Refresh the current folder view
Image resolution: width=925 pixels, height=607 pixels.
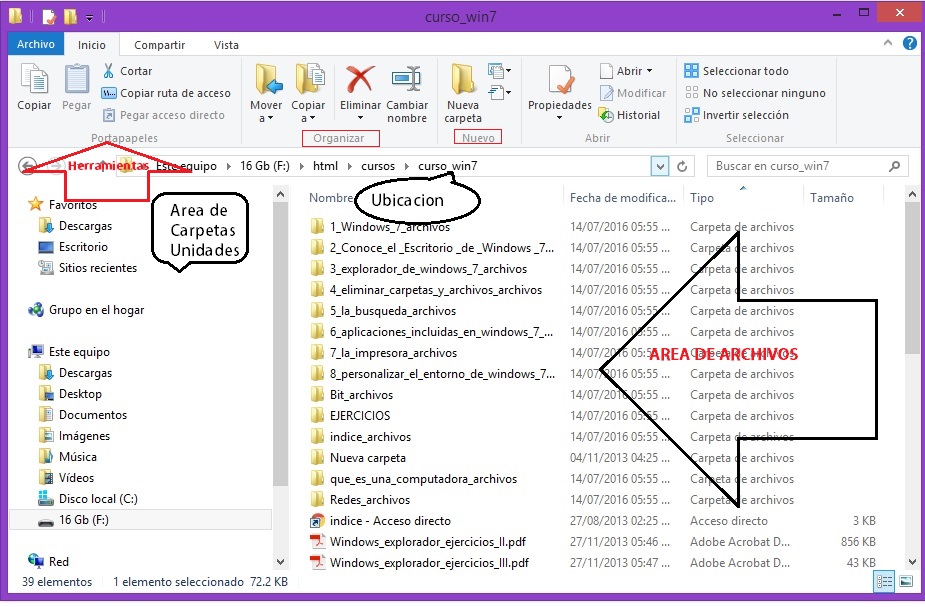[684, 166]
